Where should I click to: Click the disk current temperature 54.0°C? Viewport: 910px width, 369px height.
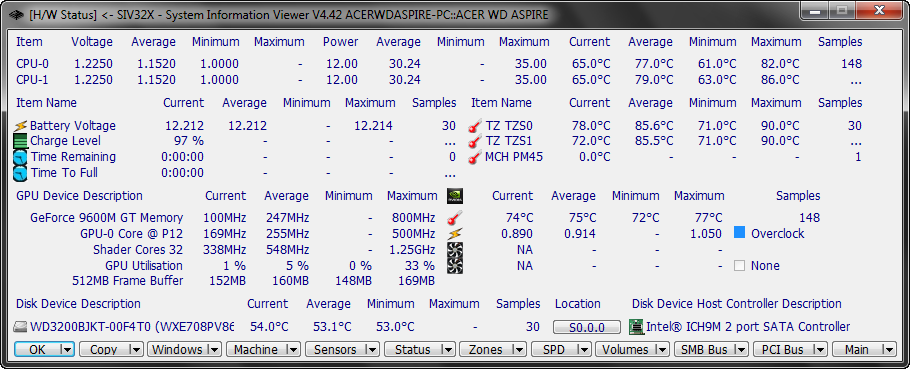[x=269, y=327]
